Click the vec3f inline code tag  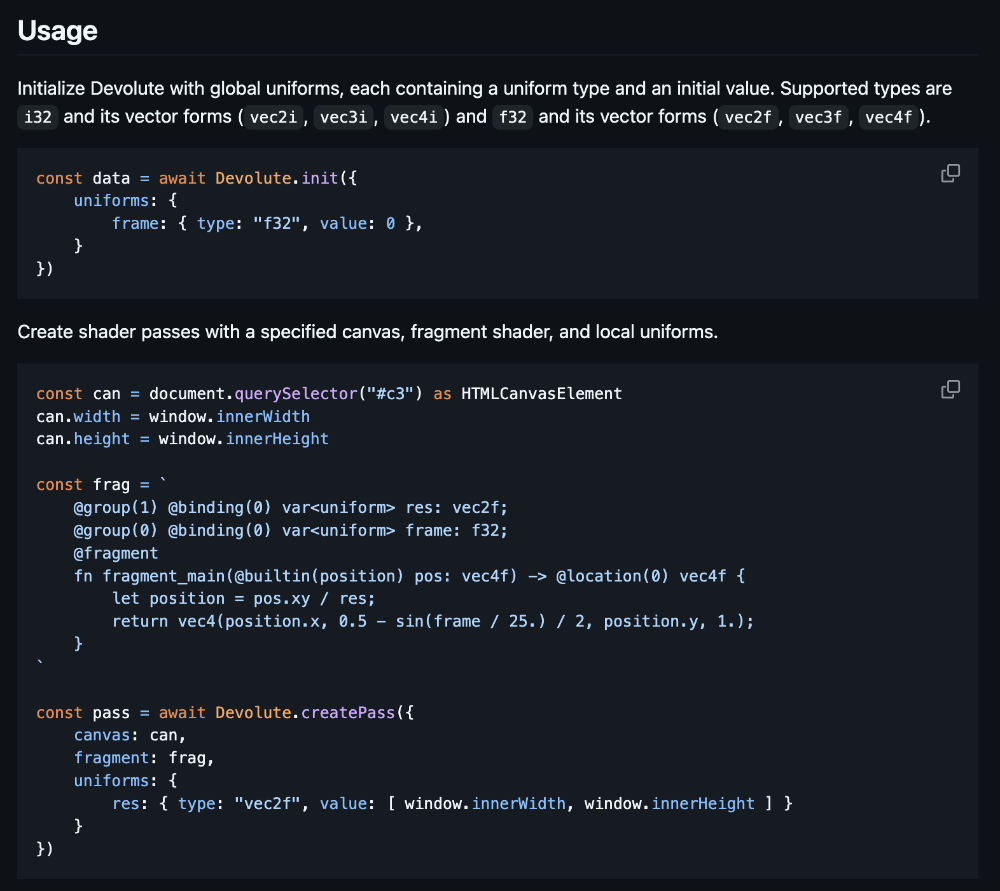[819, 117]
